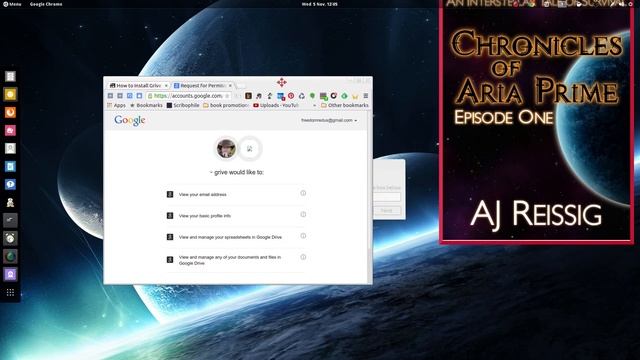Click the info icon beside View your basic profile info
The width and height of the screenshot is (640, 360).
[x=303, y=214]
